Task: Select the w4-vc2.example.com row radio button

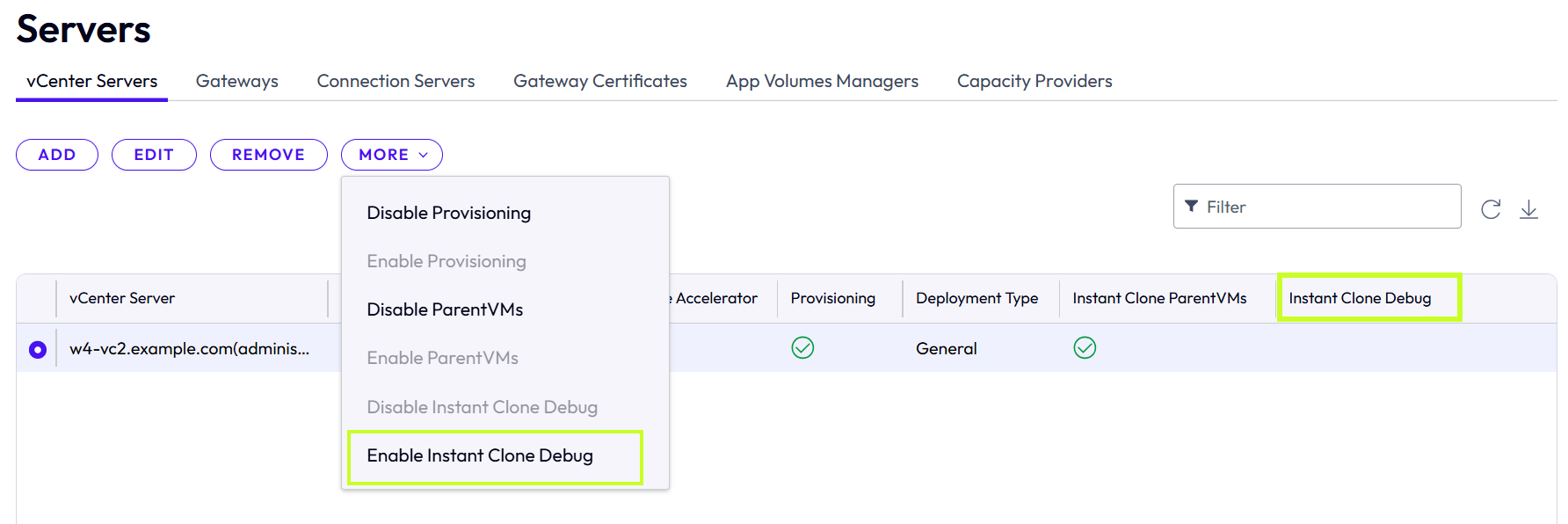Action: [38, 350]
